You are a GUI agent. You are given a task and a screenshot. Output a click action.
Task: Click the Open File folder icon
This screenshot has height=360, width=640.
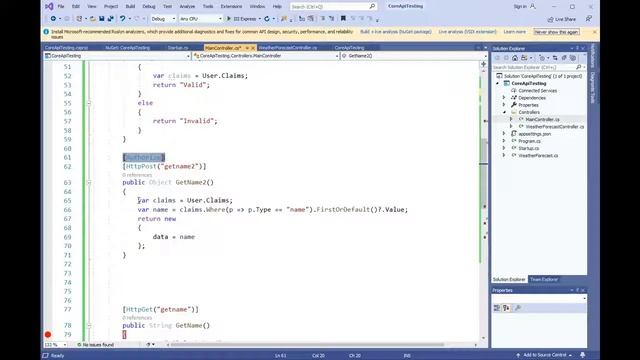pyautogui.click(x=93, y=19)
